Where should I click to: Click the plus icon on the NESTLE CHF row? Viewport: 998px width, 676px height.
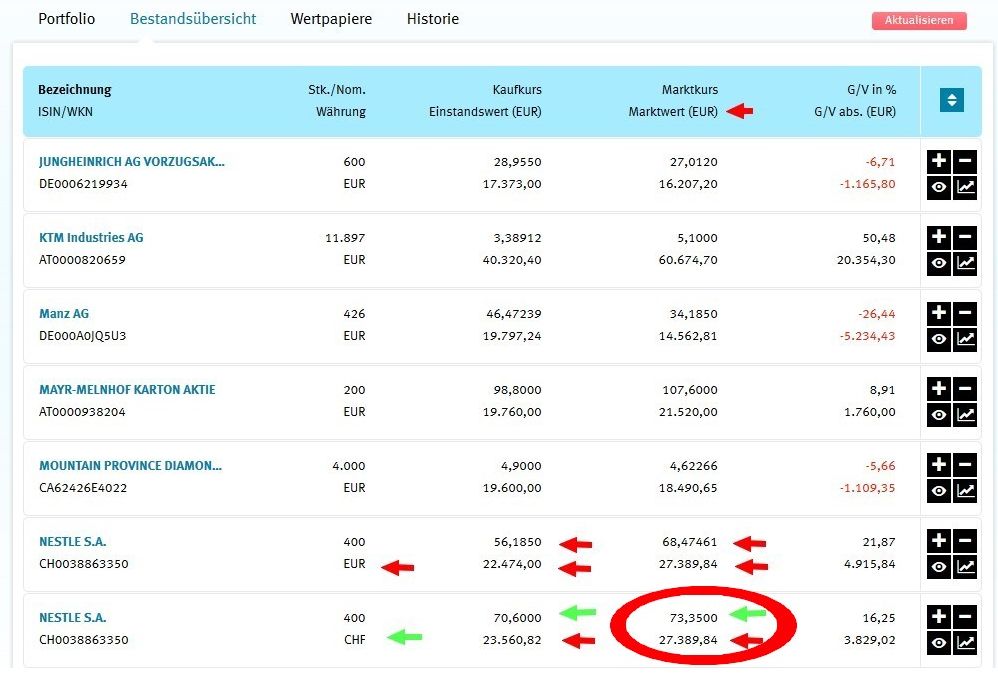pyautogui.click(x=939, y=617)
